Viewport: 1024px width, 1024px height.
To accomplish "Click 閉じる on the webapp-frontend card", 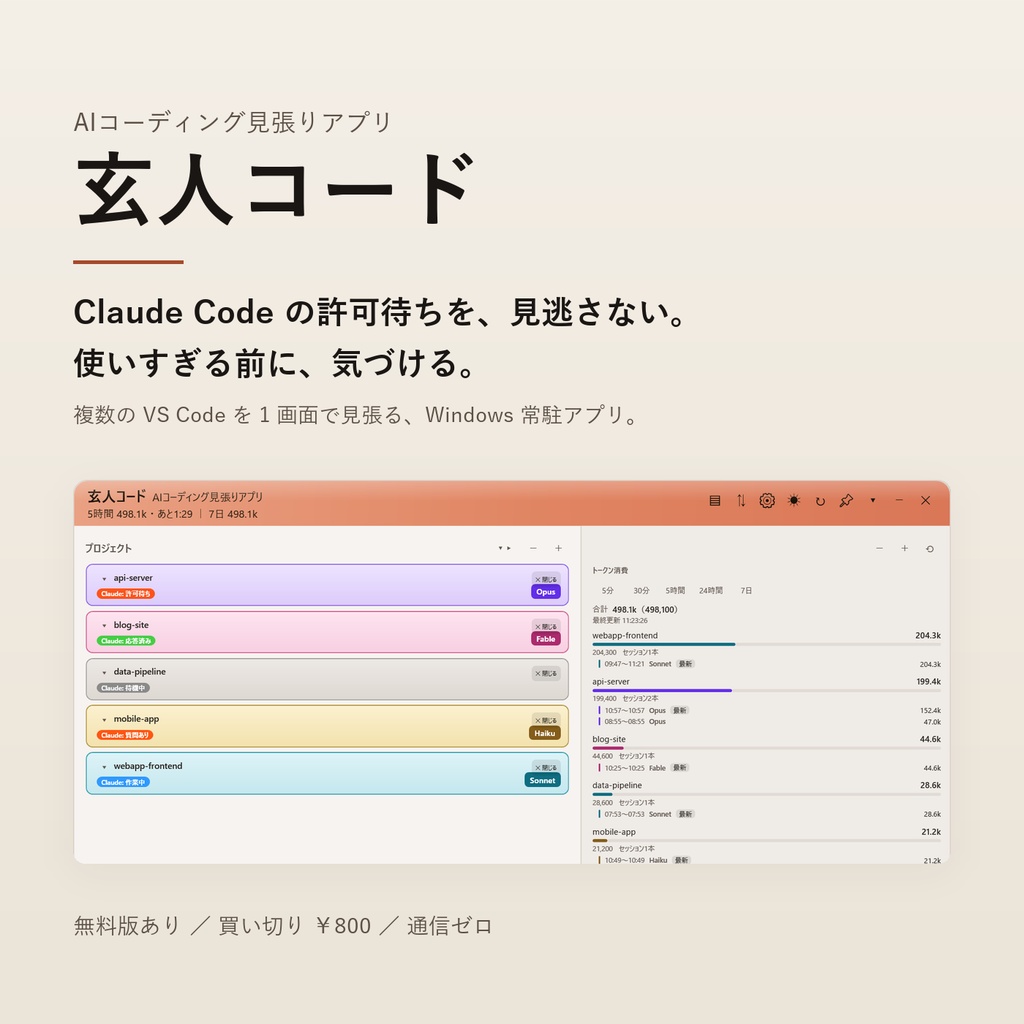I will 546,767.
